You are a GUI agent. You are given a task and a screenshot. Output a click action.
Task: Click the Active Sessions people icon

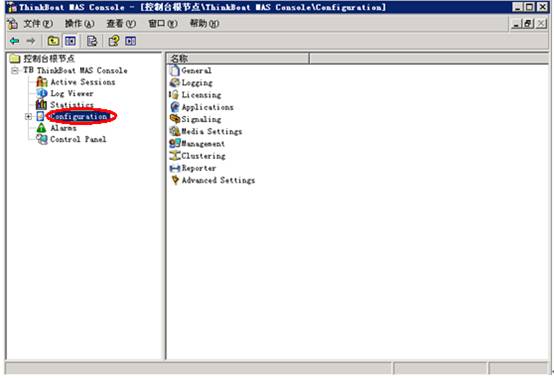coord(42,82)
